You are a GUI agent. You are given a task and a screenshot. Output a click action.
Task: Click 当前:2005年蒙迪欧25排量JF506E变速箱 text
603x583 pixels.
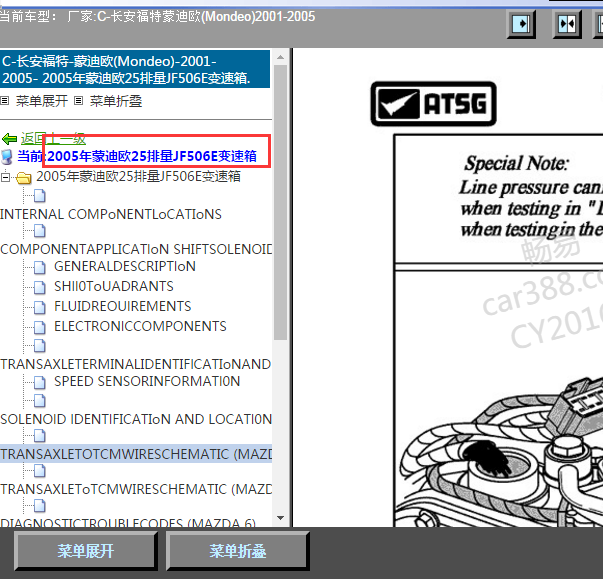[137, 156]
